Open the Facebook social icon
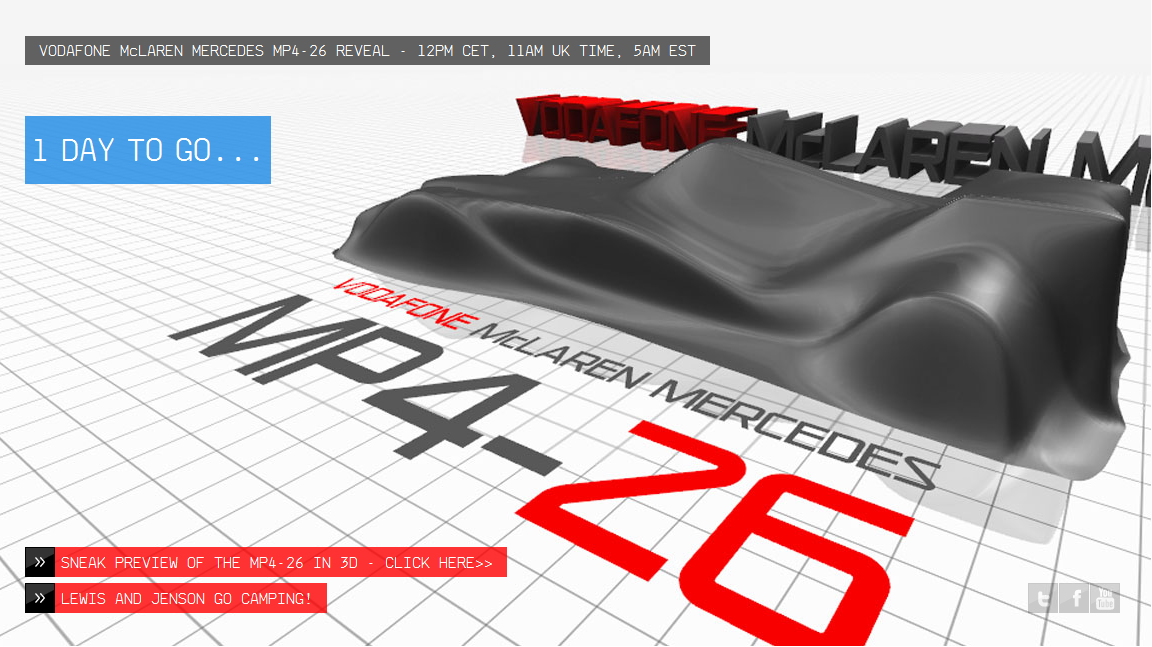The width and height of the screenshot is (1152, 647). coord(1075,598)
